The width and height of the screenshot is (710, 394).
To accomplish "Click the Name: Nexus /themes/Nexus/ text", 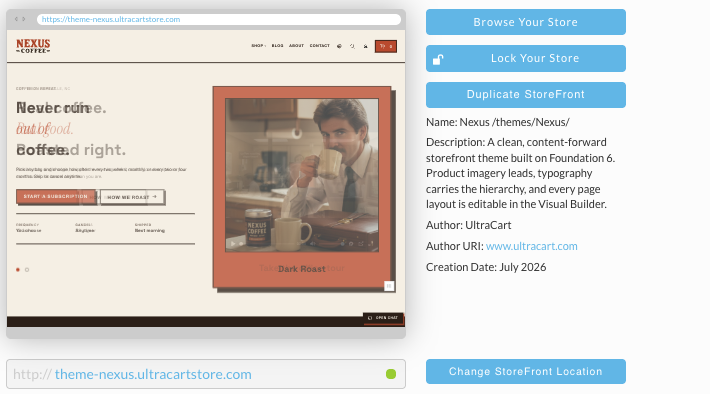I will point(498,122).
